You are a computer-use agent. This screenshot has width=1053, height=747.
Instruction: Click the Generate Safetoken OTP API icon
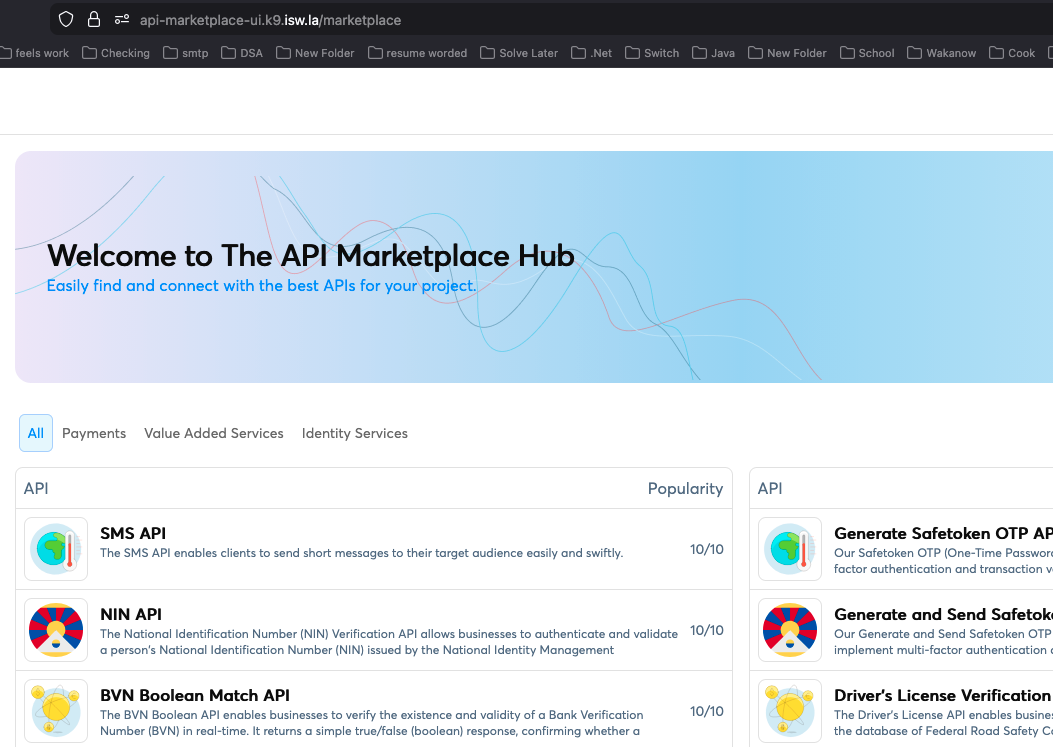(790, 549)
